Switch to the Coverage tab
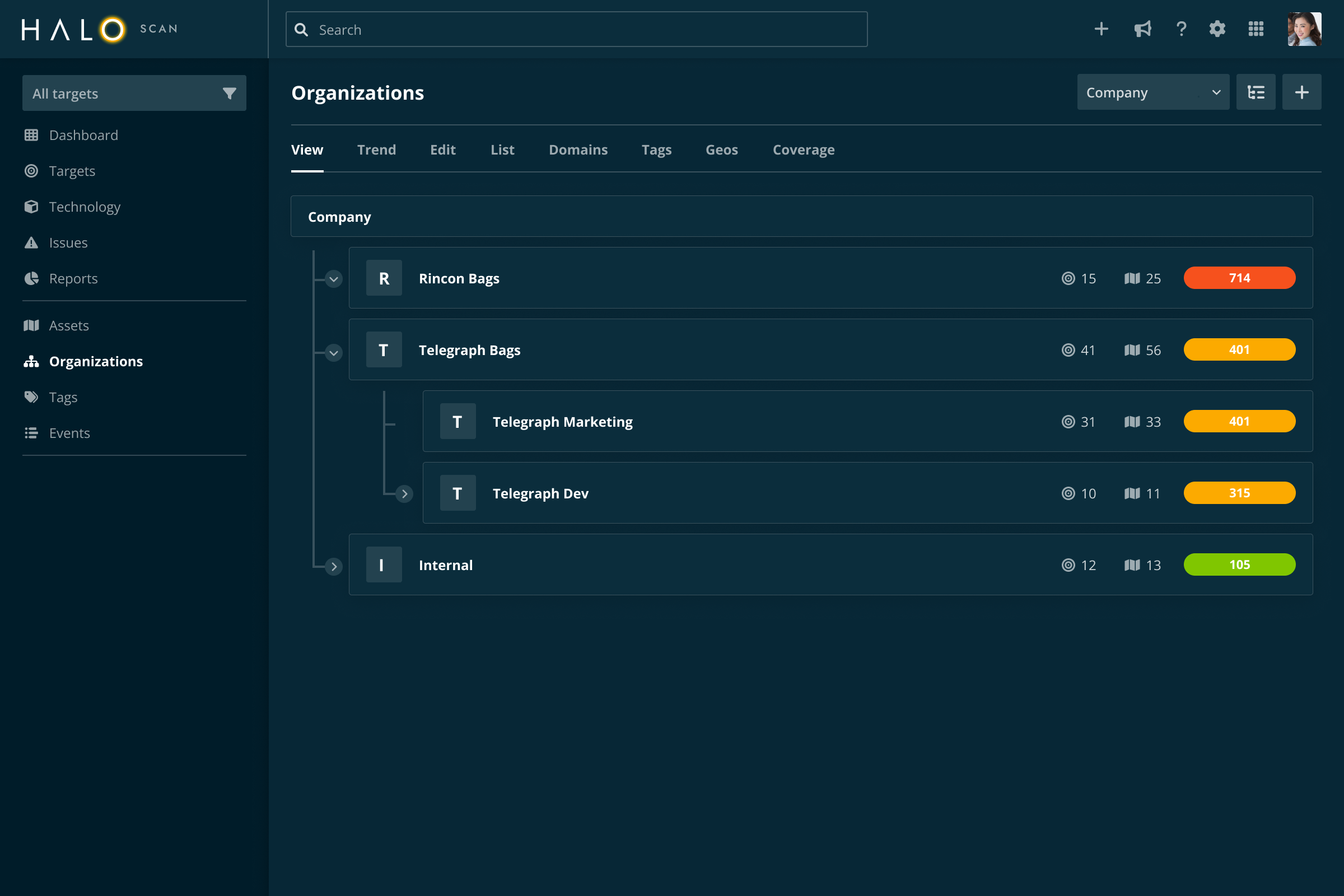This screenshot has width=1344, height=896. coord(804,150)
